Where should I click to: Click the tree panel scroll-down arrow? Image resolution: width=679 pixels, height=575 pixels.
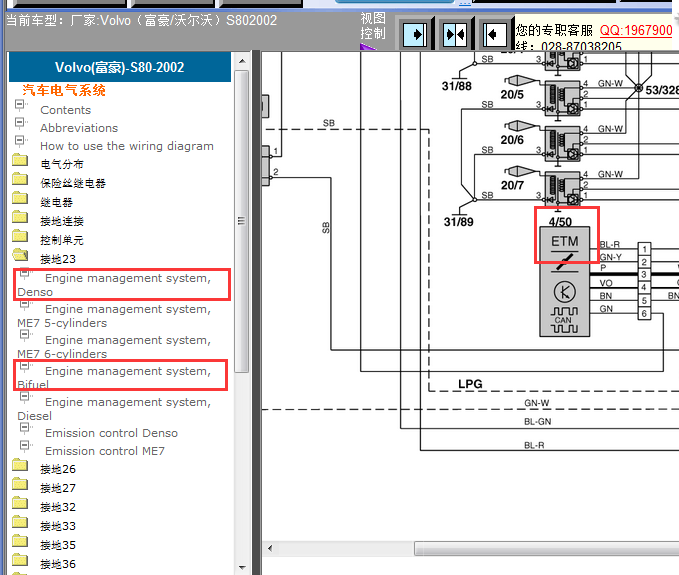coord(242,567)
